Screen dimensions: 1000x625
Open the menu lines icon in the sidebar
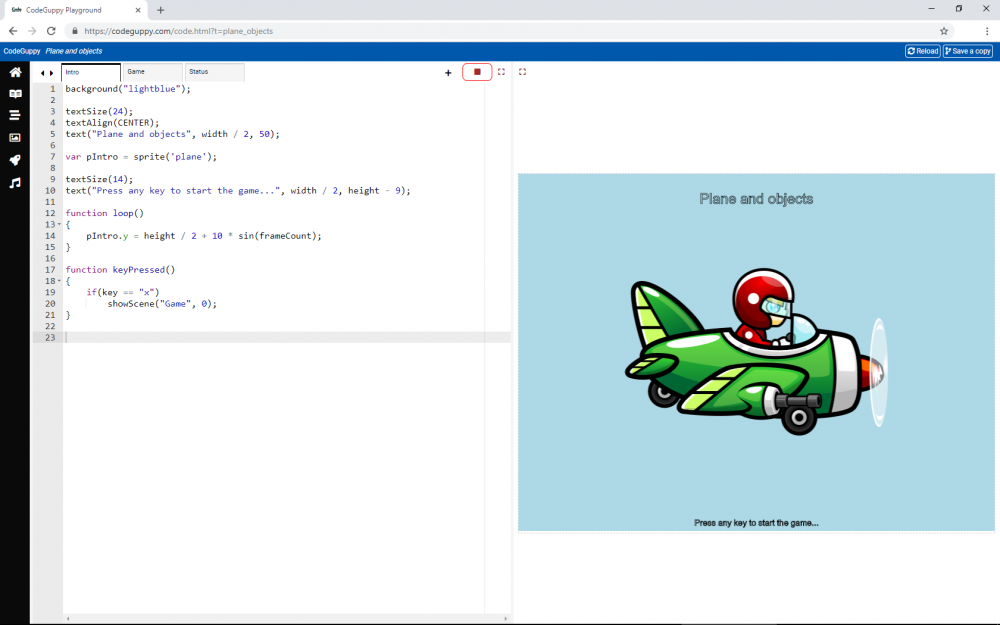click(x=15, y=115)
